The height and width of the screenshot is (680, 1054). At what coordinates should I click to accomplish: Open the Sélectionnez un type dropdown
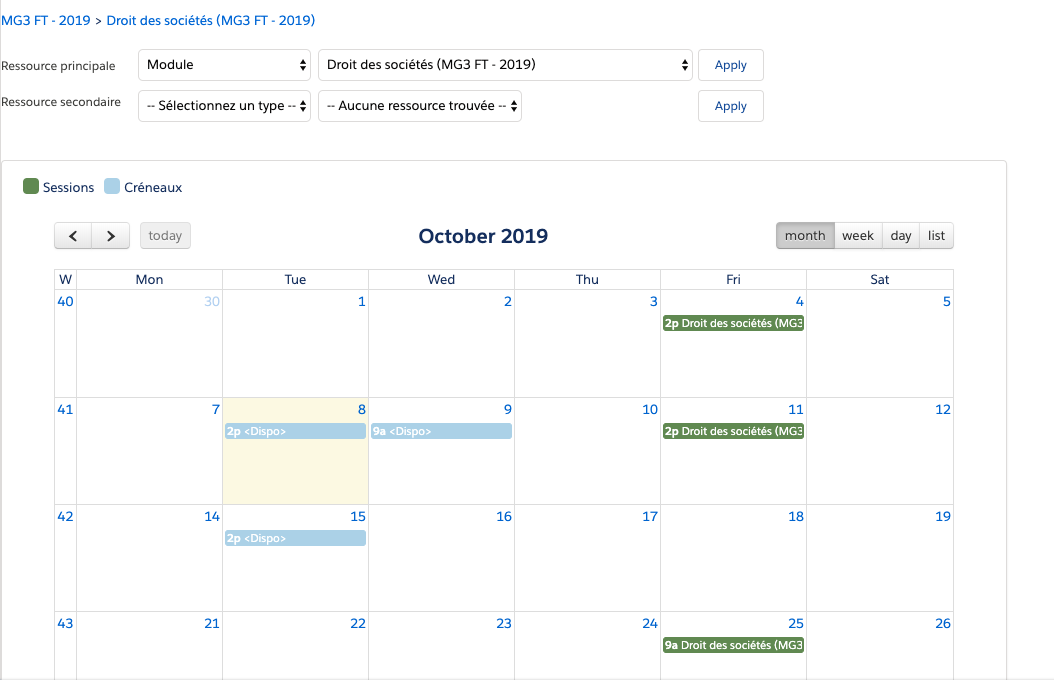[223, 105]
